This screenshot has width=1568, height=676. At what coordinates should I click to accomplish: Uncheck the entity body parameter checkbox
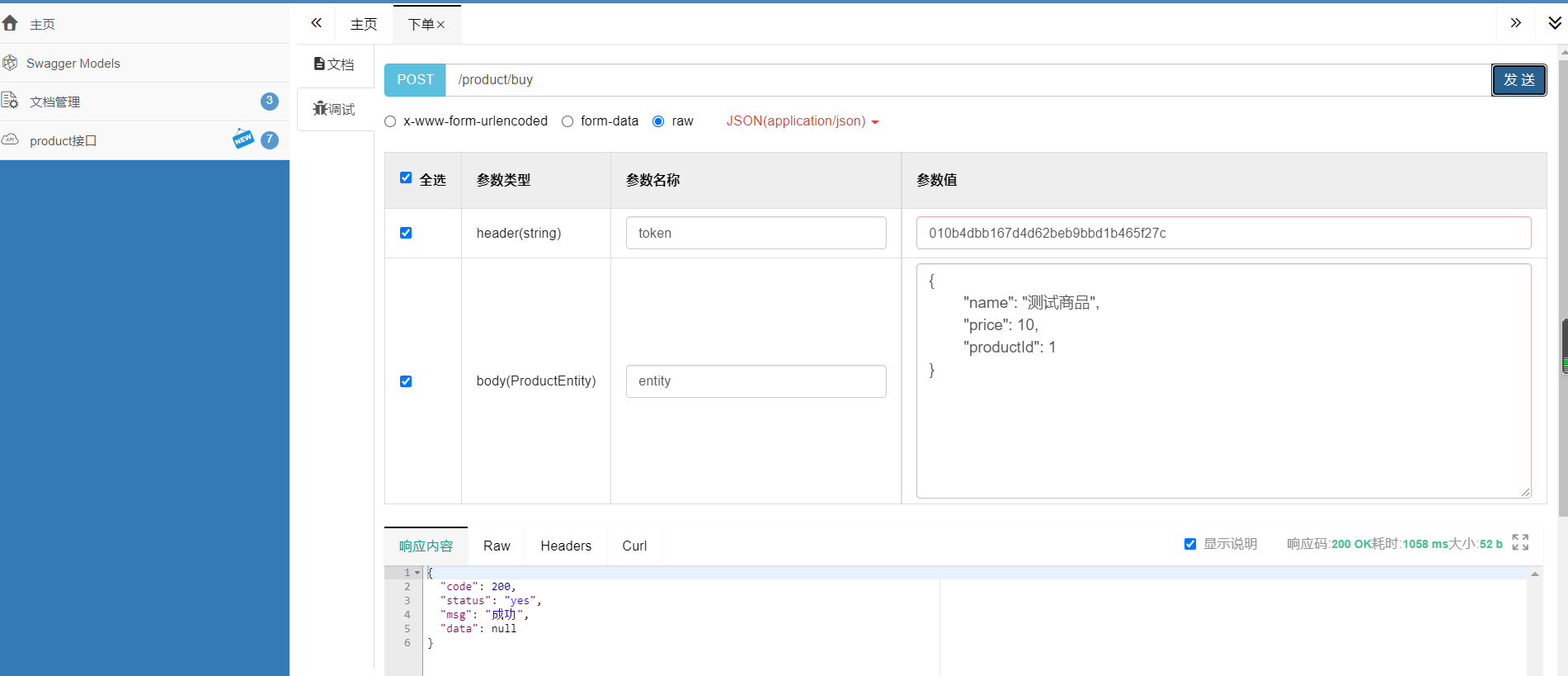(x=406, y=381)
